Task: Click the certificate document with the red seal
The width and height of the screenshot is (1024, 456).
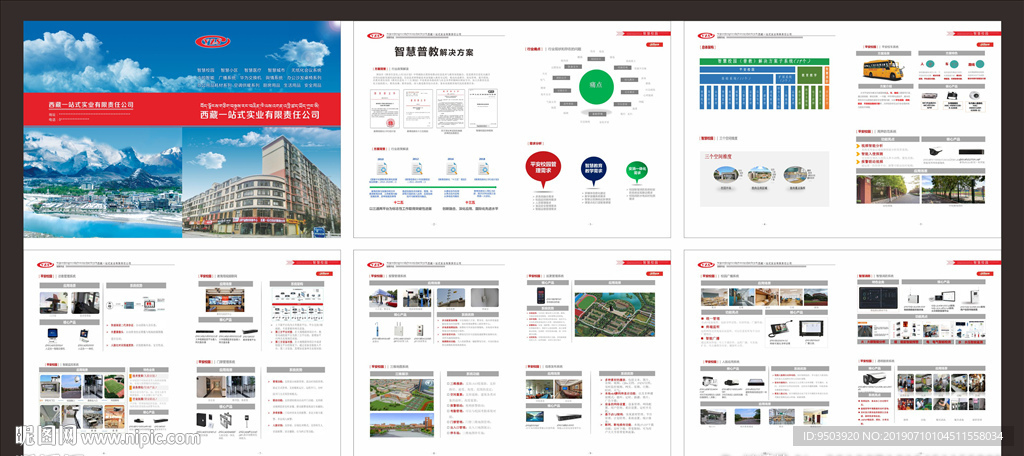Action: pos(384,108)
